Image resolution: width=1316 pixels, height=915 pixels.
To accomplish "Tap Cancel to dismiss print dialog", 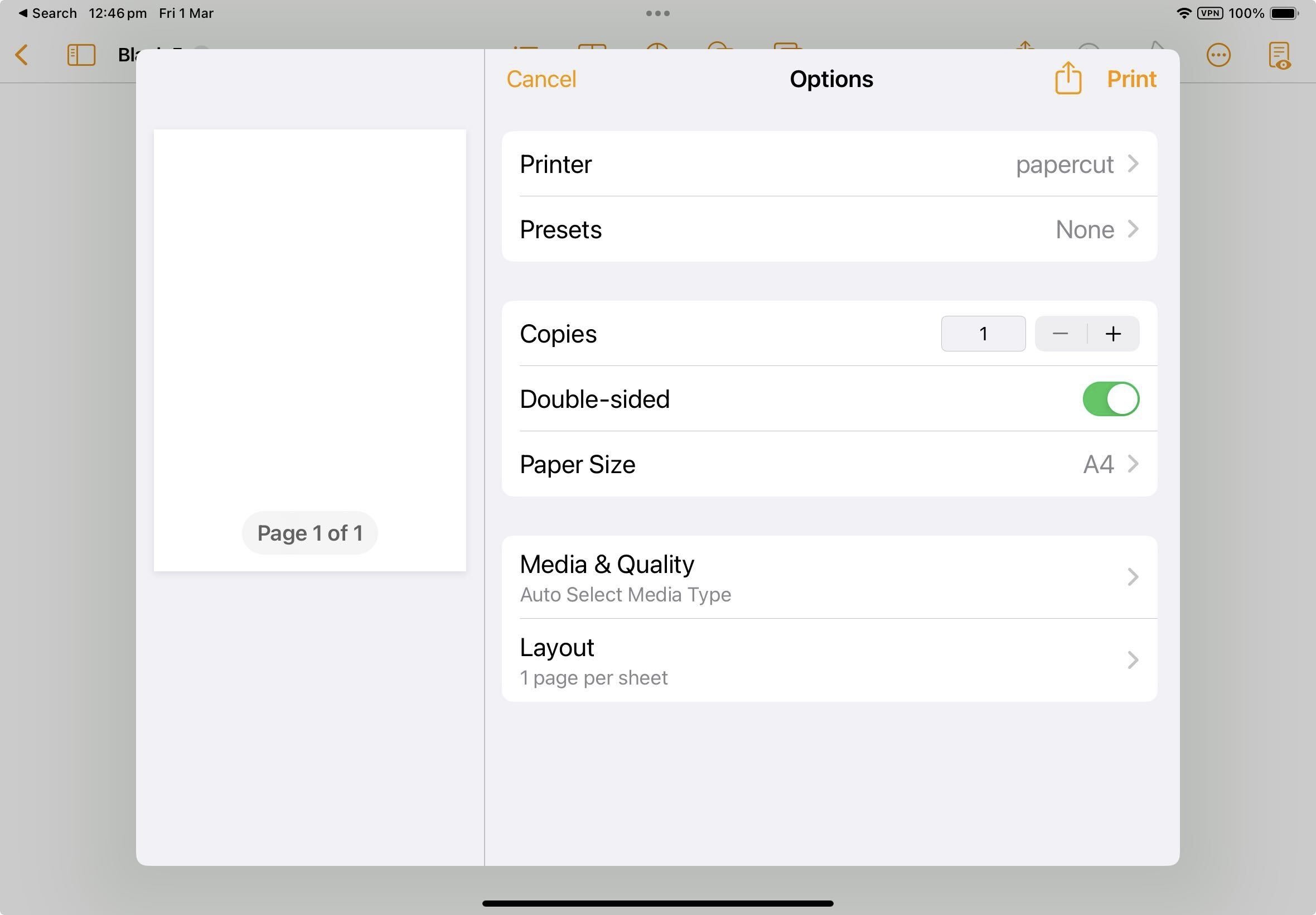I will [542, 79].
